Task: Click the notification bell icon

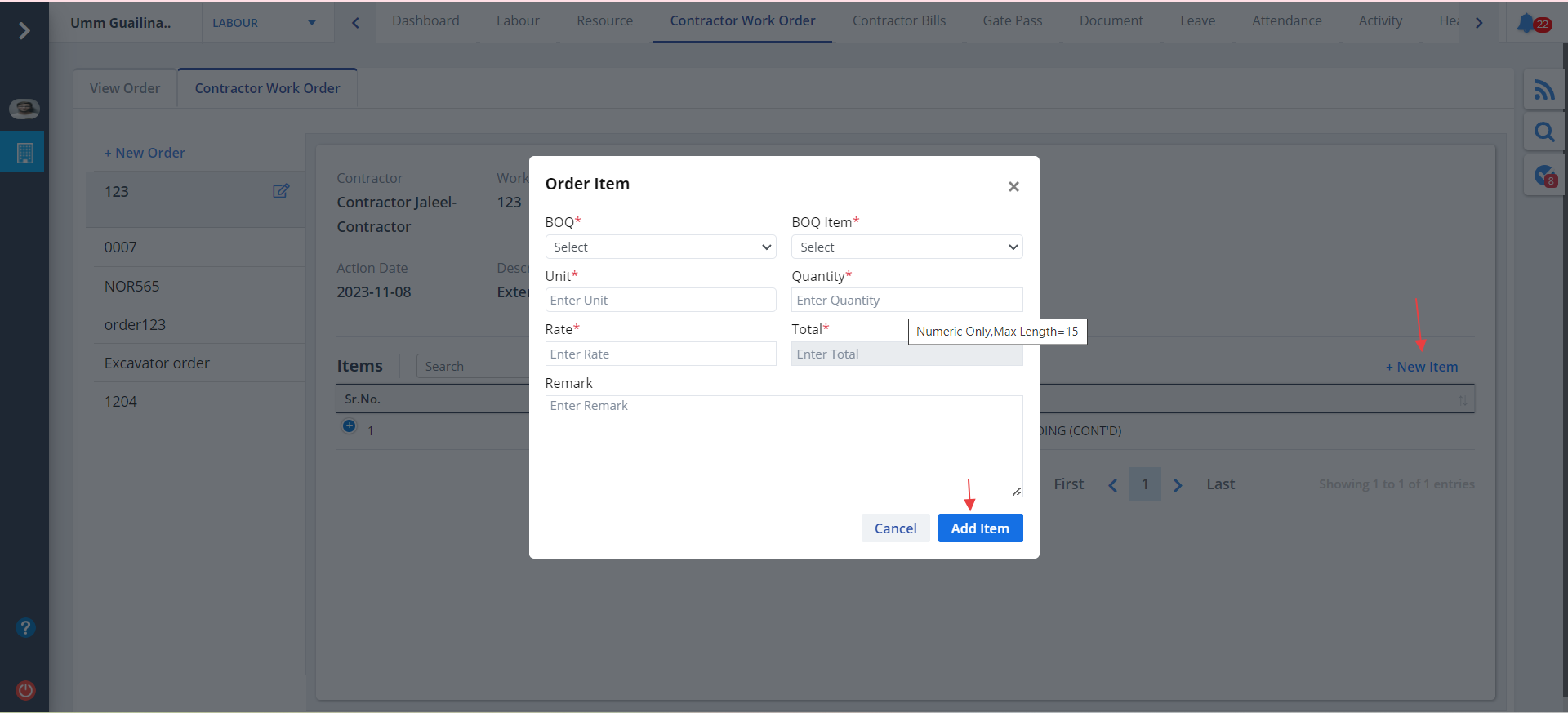Action: [1526, 23]
